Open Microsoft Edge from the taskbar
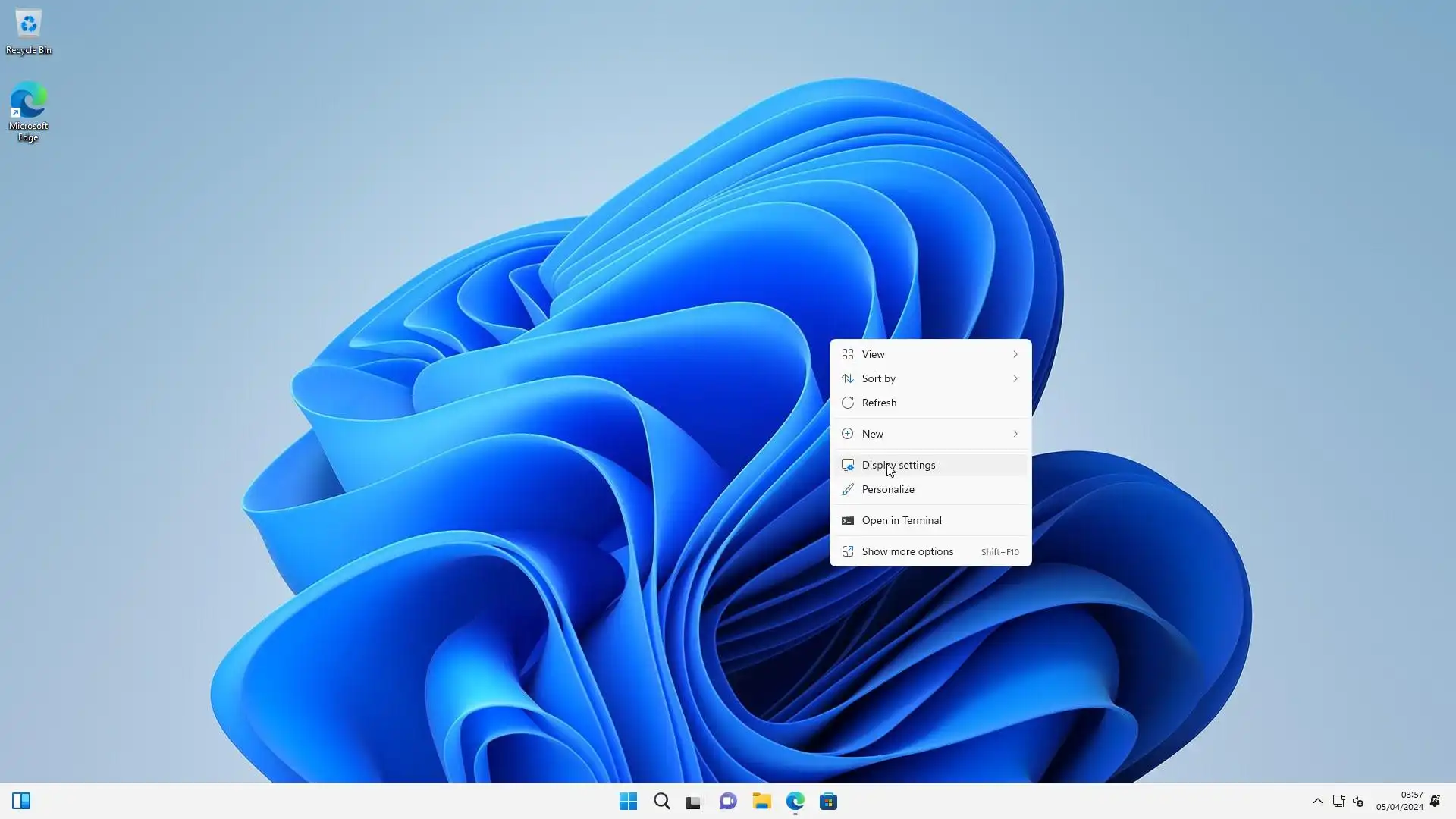1456x819 pixels. coord(795,802)
